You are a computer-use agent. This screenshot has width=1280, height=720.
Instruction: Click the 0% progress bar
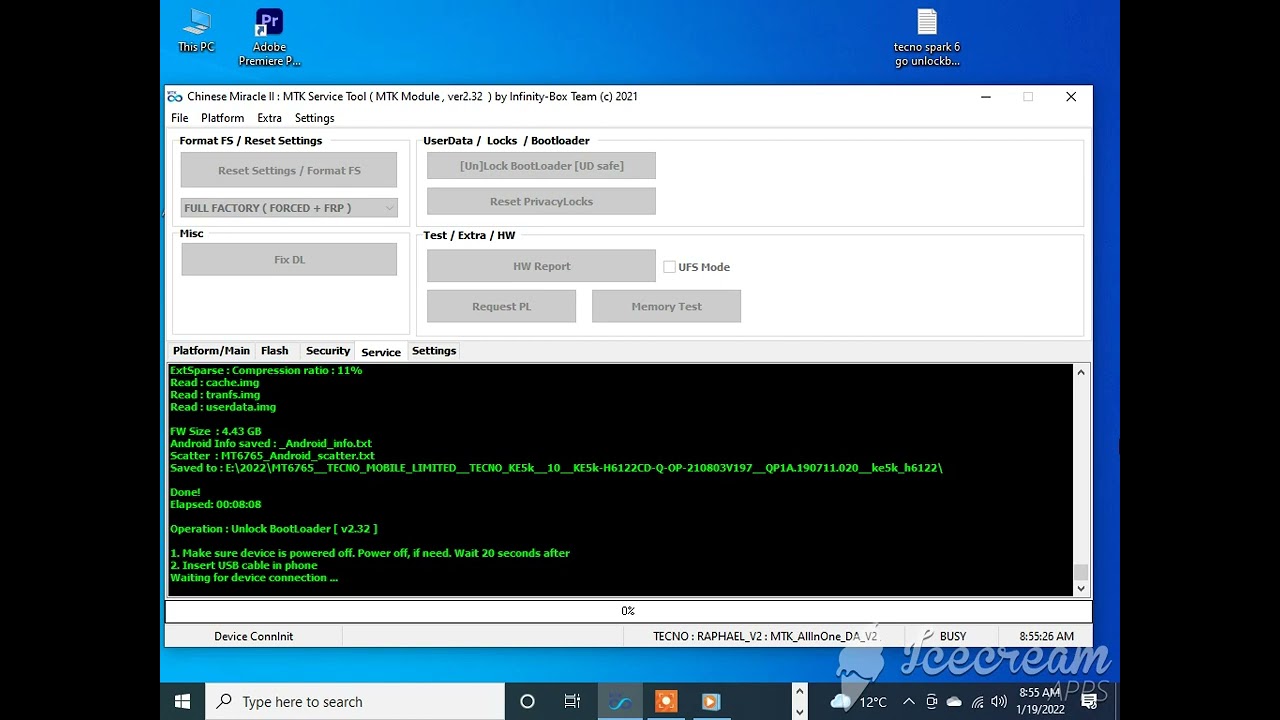[628, 611]
